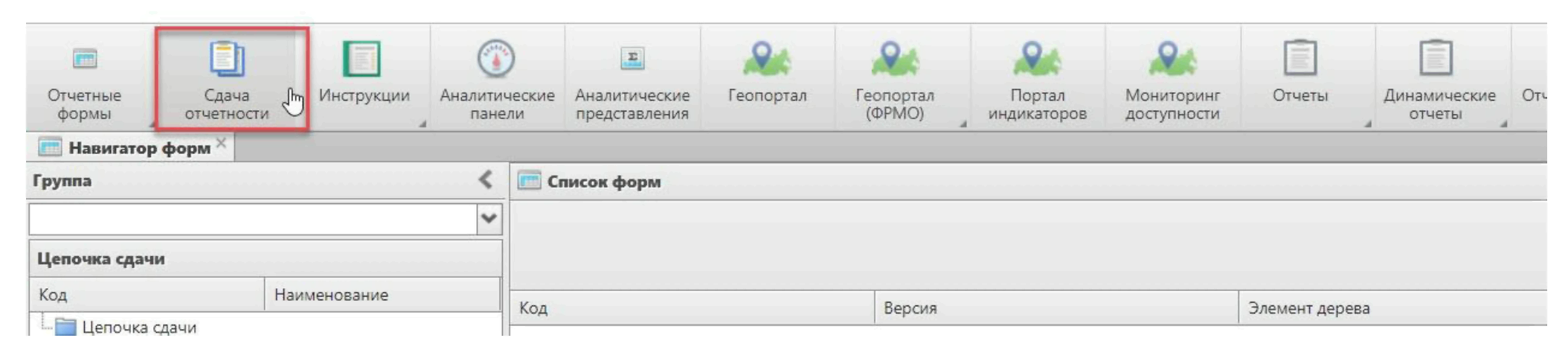Viewport: 1568px width, 341px height.
Task: Expand the Группа dropdown arrow
Action: tap(489, 219)
